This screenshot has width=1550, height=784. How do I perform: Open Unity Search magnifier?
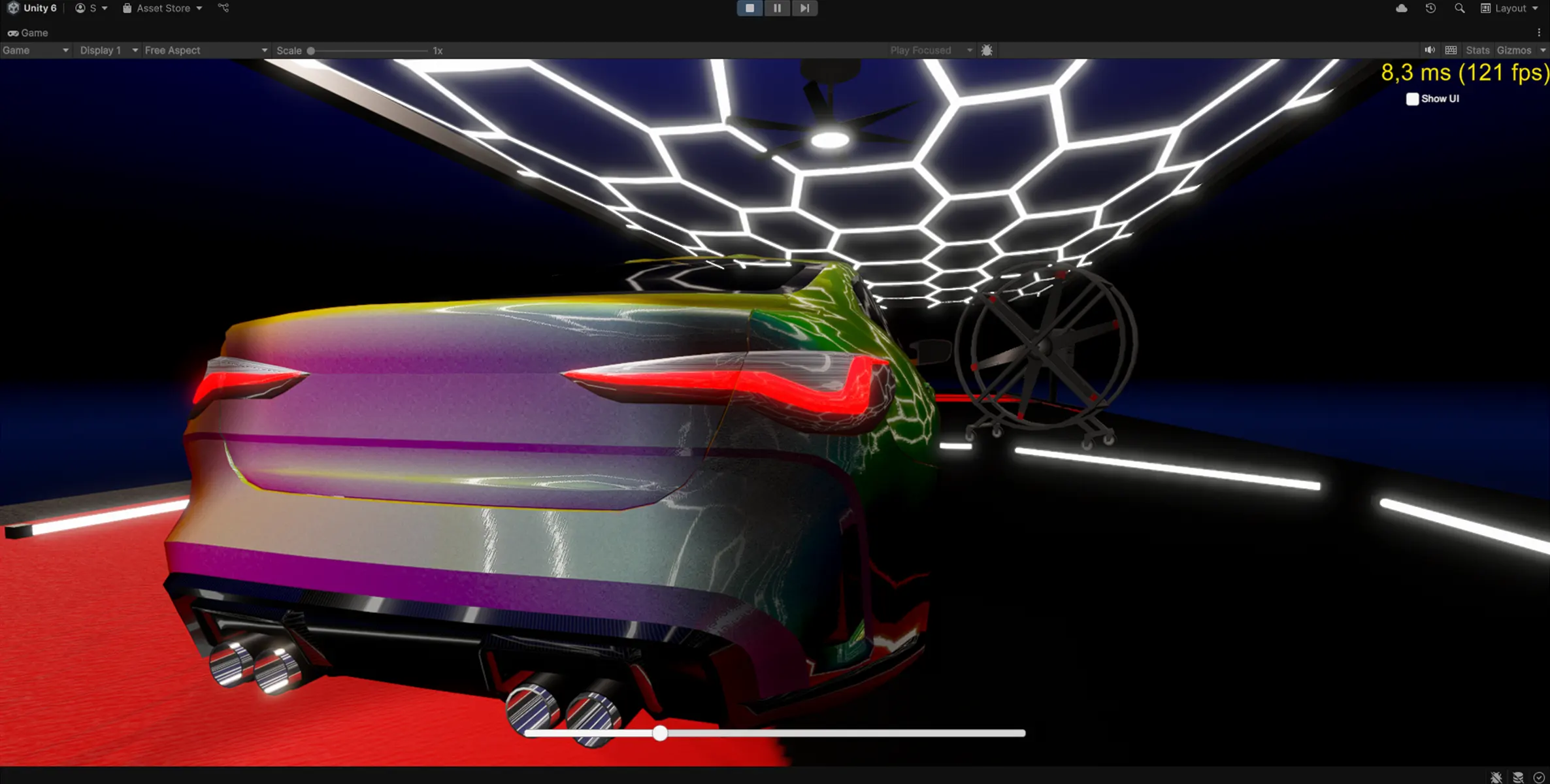pyautogui.click(x=1459, y=8)
